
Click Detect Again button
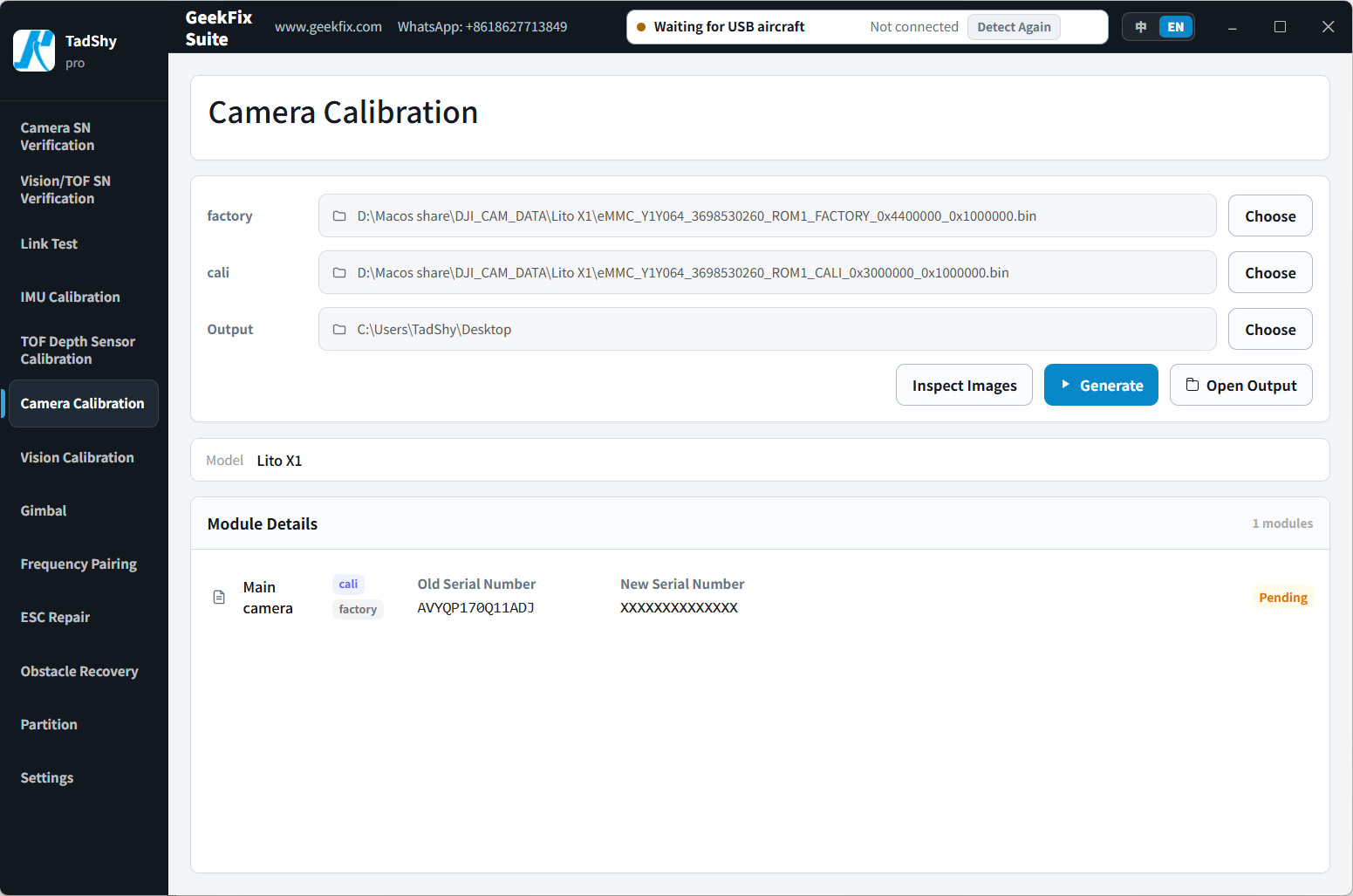[1014, 27]
